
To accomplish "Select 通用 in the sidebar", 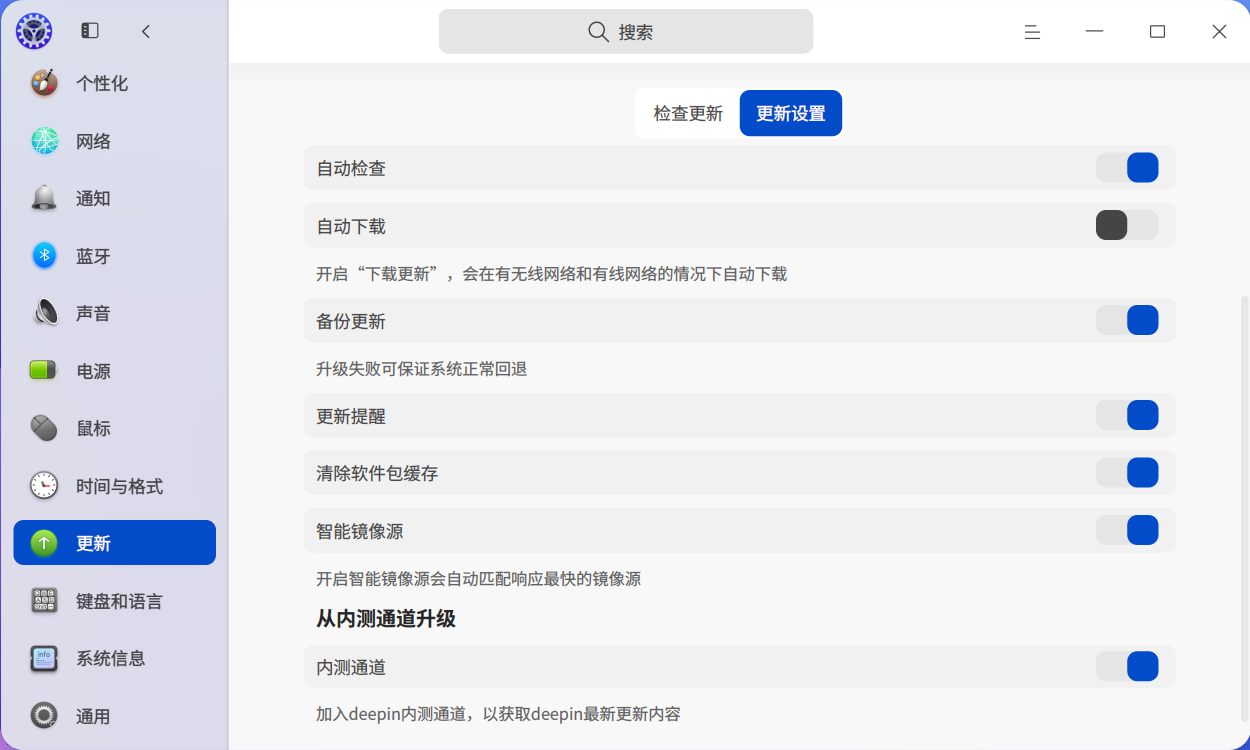I will tap(115, 716).
